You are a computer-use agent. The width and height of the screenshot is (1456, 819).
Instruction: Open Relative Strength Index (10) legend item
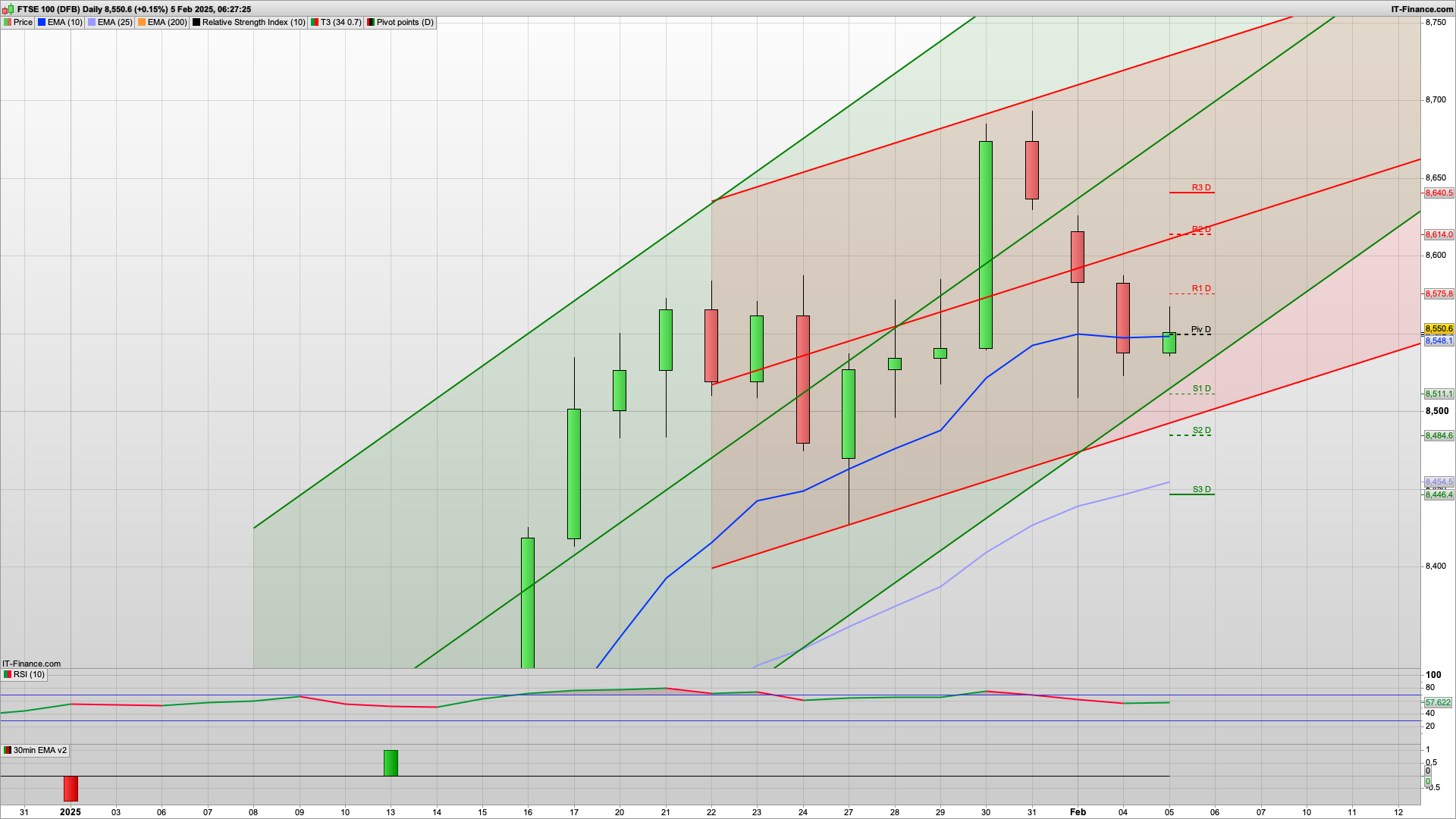pos(249,23)
